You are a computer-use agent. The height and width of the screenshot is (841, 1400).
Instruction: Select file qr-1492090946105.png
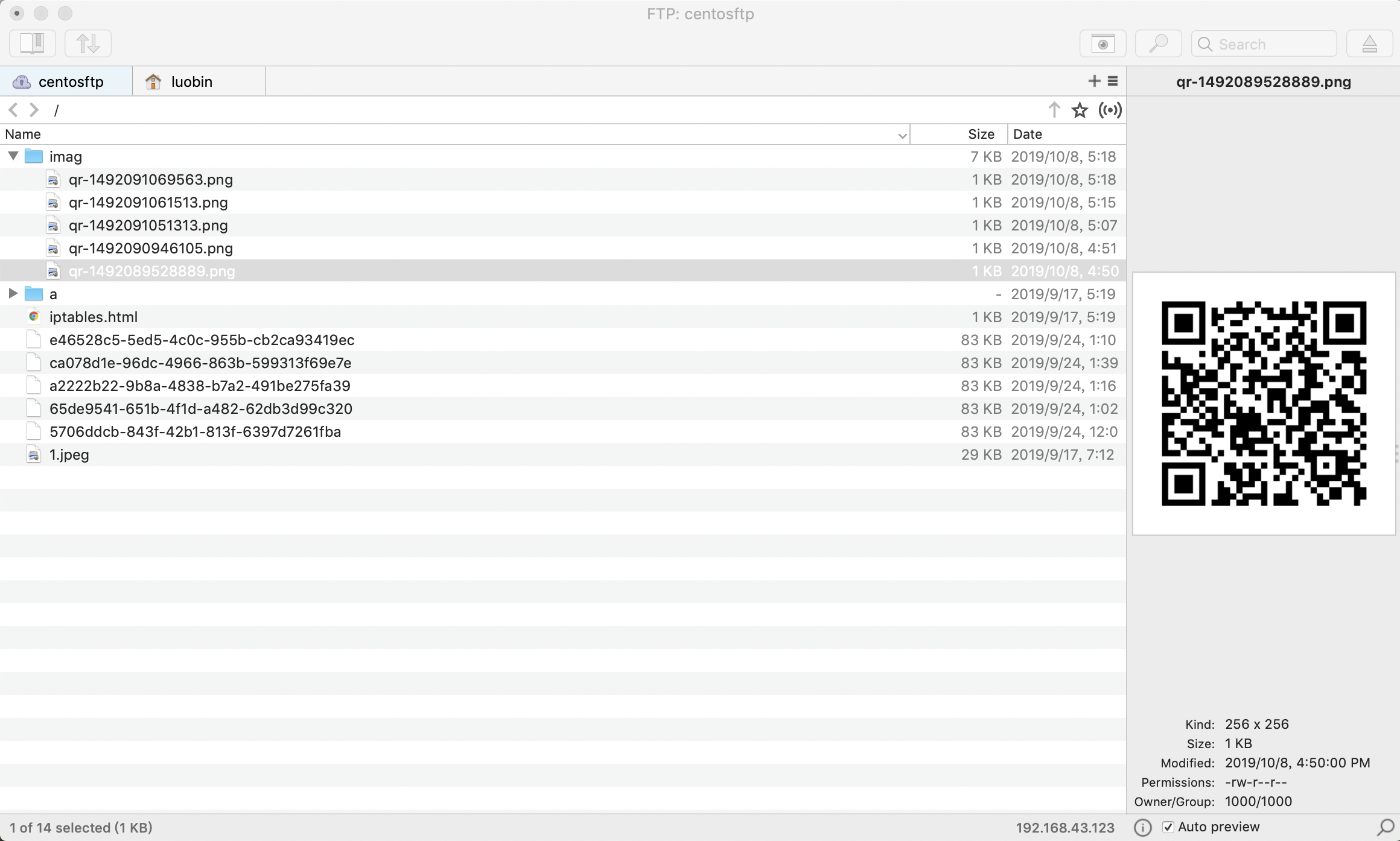click(x=151, y=248)
